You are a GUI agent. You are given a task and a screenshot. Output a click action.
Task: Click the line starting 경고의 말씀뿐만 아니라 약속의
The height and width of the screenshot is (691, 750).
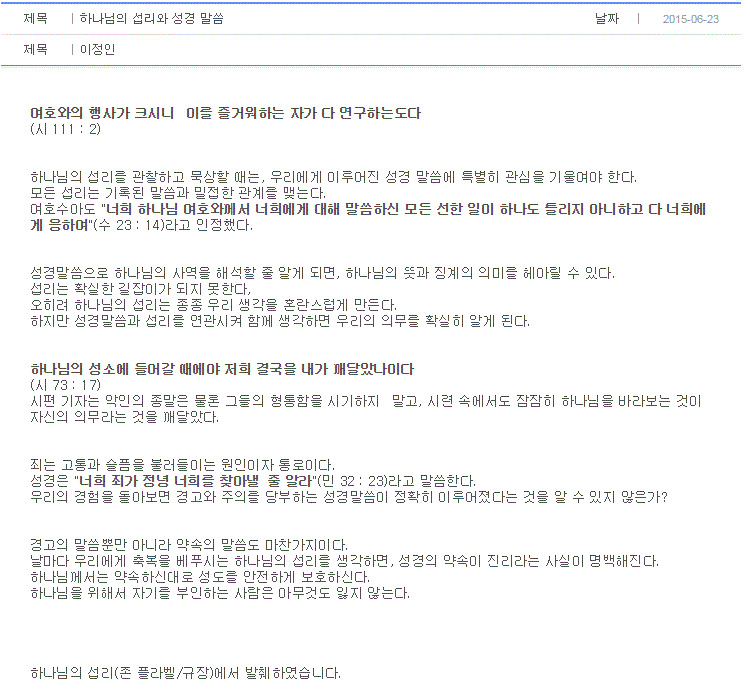(x=189, y=545)
